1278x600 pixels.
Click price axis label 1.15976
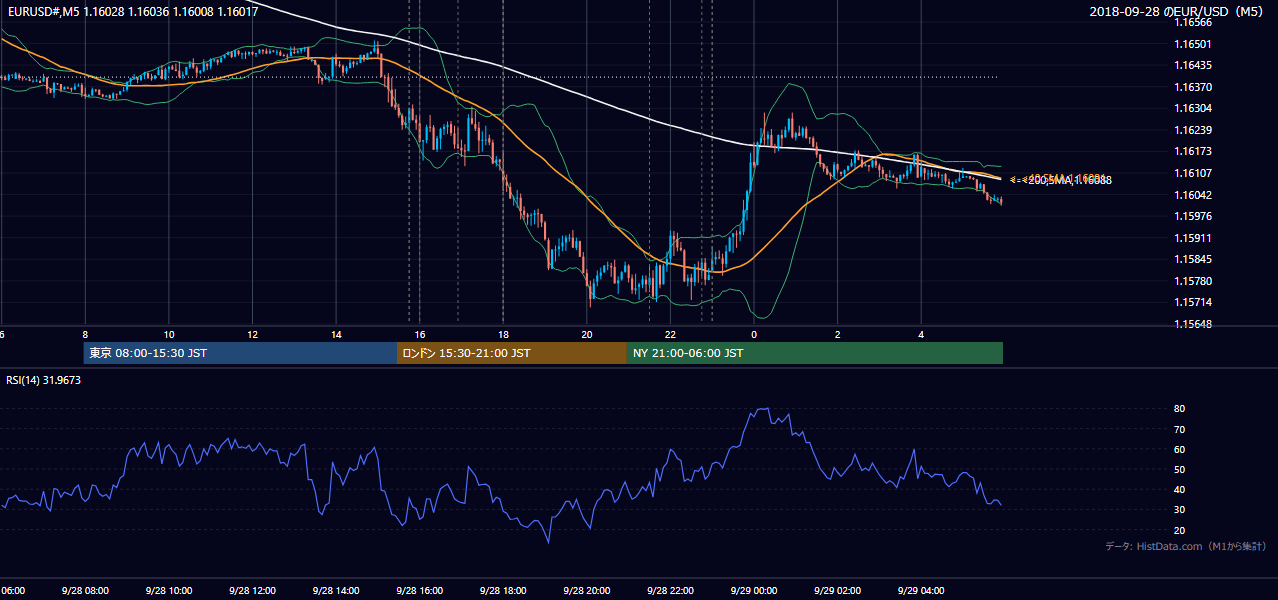[1193, 216]
